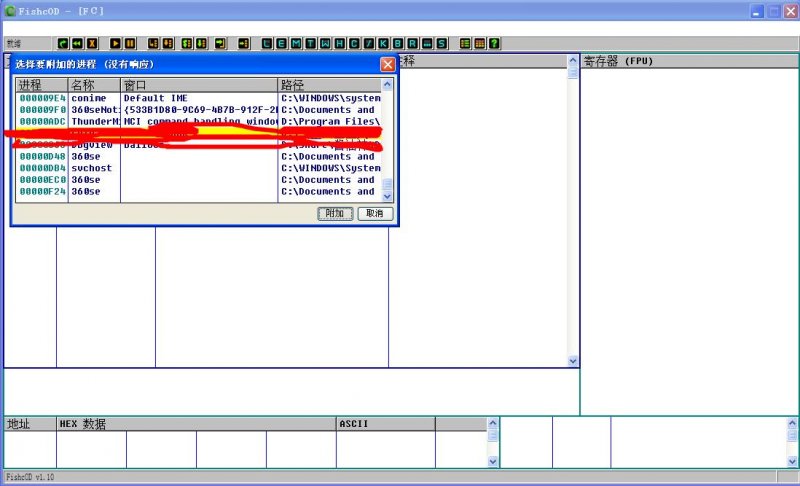This screenshot has height=486, width=800.
Task: Sort process list by 路径 column
Action: 330,85
